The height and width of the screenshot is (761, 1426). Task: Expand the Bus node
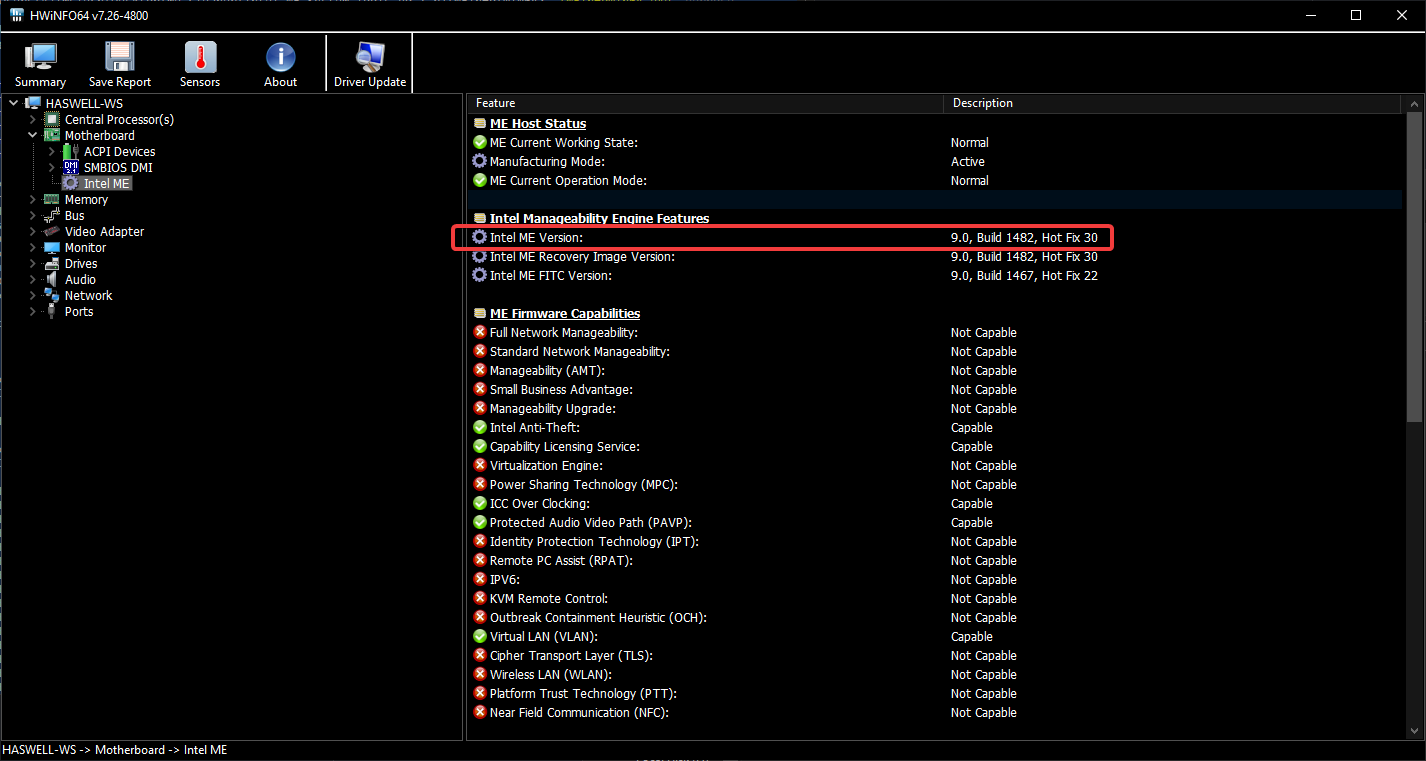[x=32, y=215]
